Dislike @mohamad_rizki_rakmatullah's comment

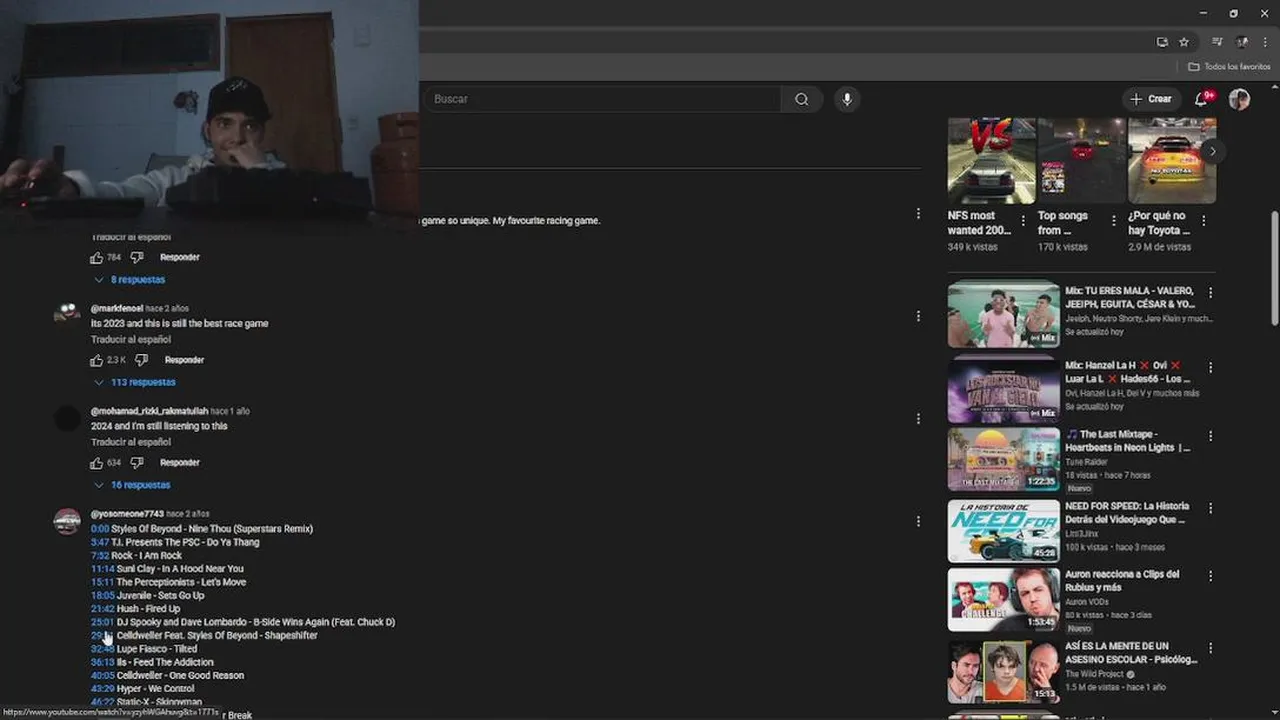click(137, 463)
